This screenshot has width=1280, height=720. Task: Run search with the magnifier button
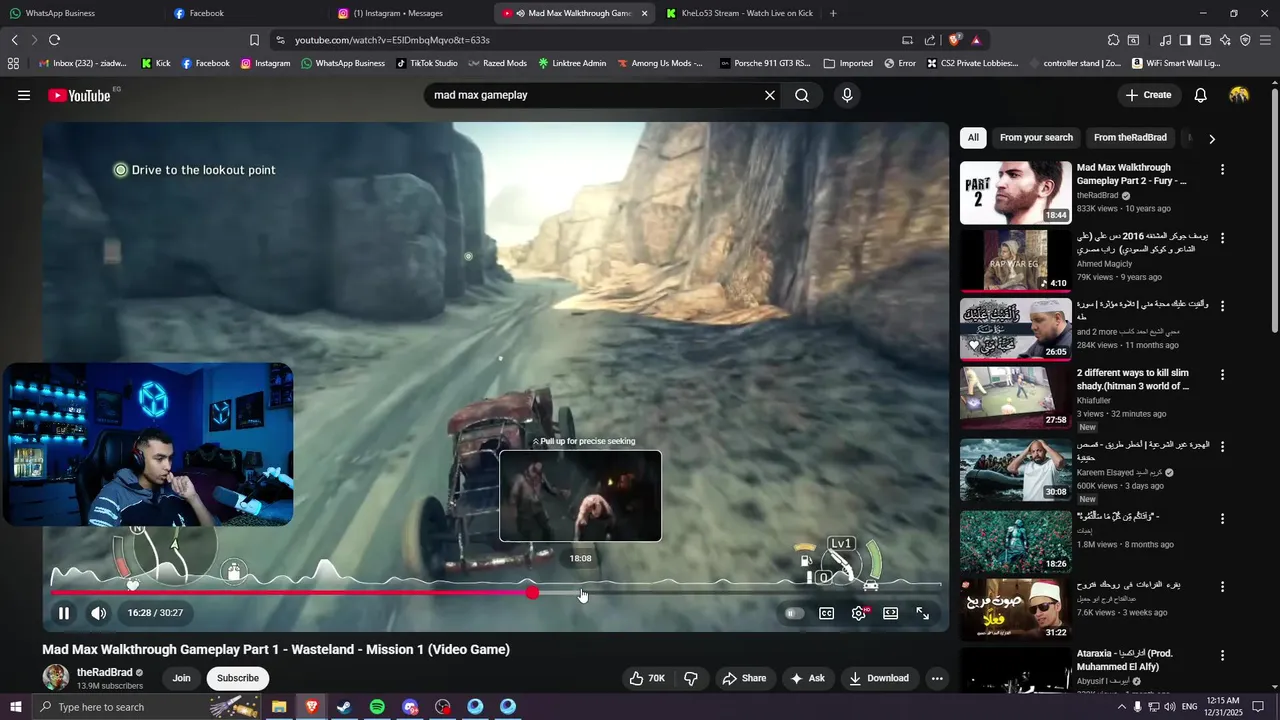[802, 95]
